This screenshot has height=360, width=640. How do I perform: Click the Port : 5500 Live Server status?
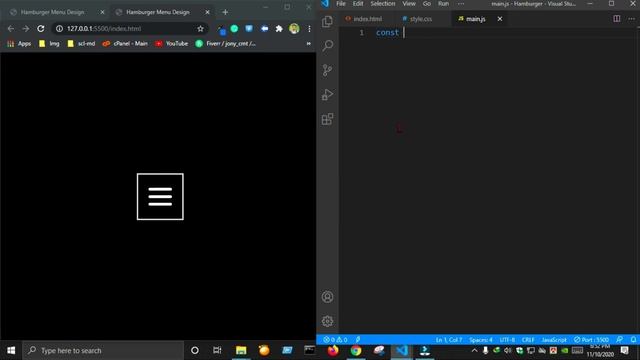click(x=591, y=340)
